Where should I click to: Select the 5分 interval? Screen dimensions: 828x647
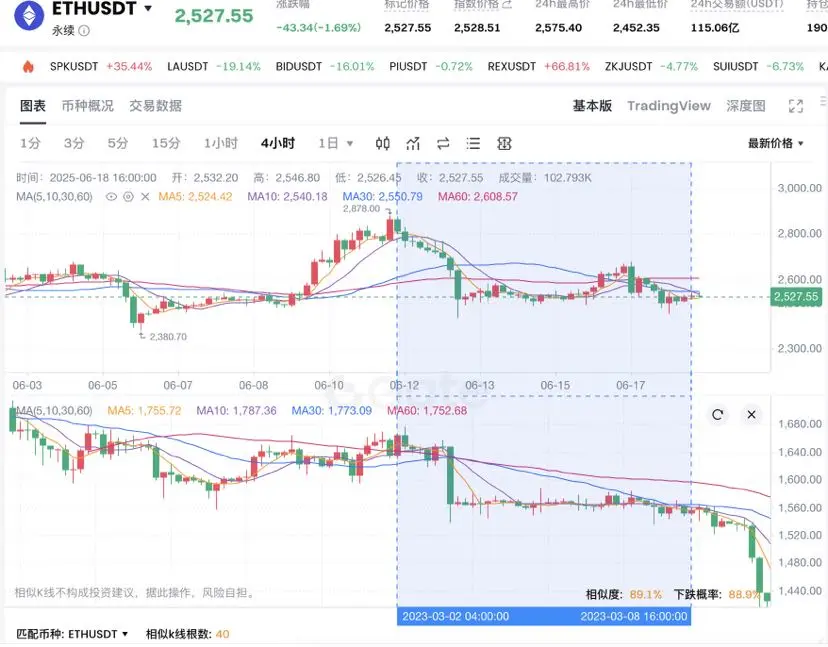118,143
